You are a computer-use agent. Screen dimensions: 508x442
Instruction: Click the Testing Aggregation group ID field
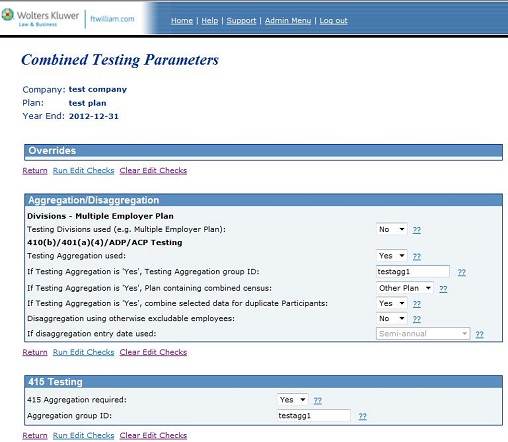click(413, 272)
